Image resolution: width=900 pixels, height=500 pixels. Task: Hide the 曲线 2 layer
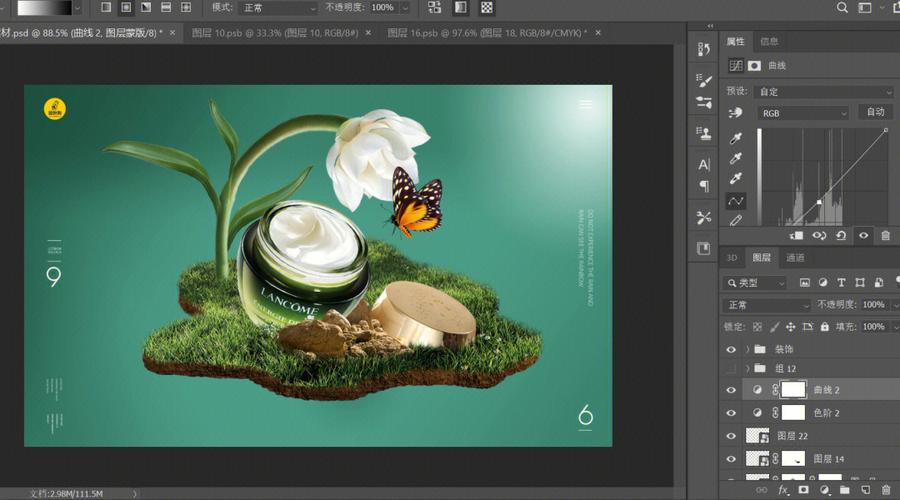(x=731, y=390)
